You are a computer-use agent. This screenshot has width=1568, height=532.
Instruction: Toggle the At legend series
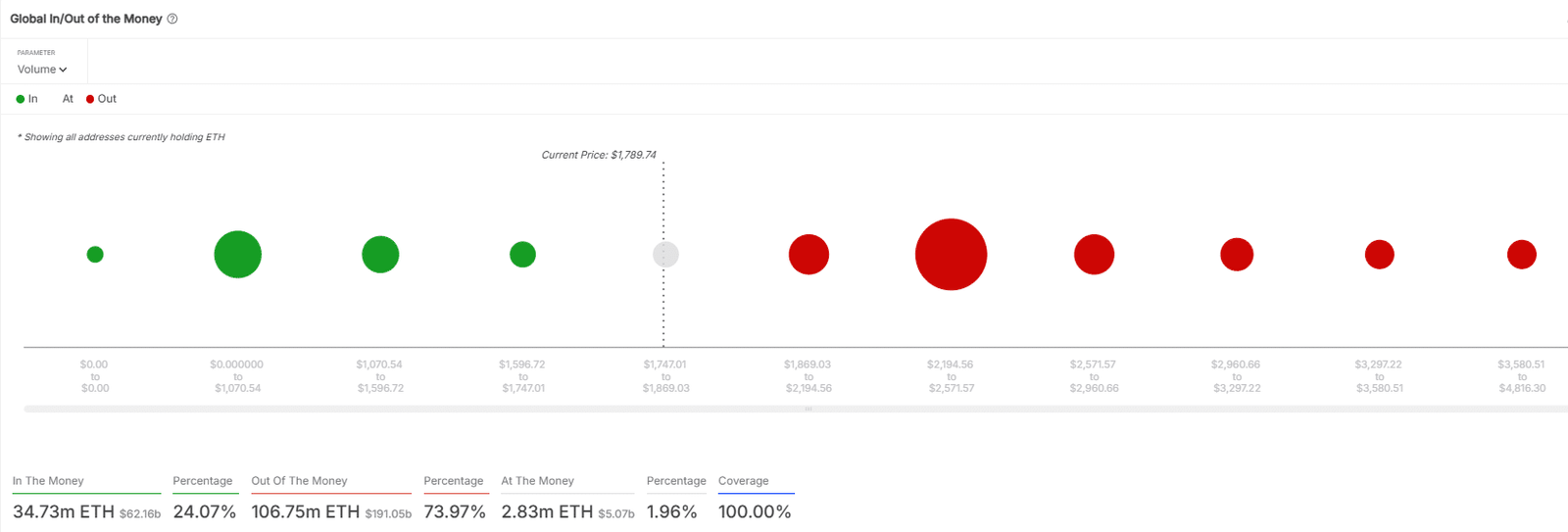pyautogui.click(x=68, y=99)
